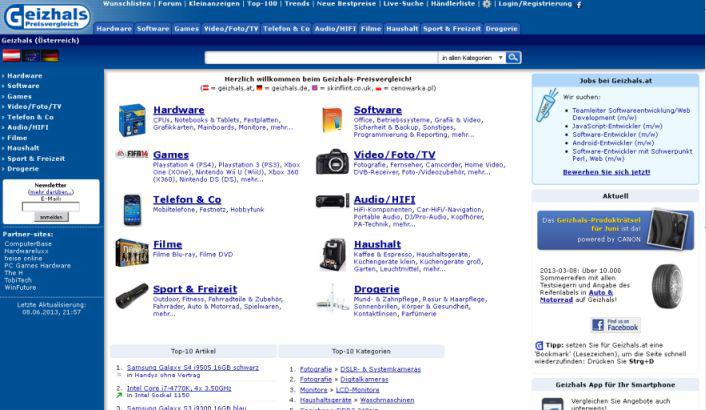Open the AV receiver image for Audio/HIFI
Viewport: 706px width, 410px height.
click(332, 201)
